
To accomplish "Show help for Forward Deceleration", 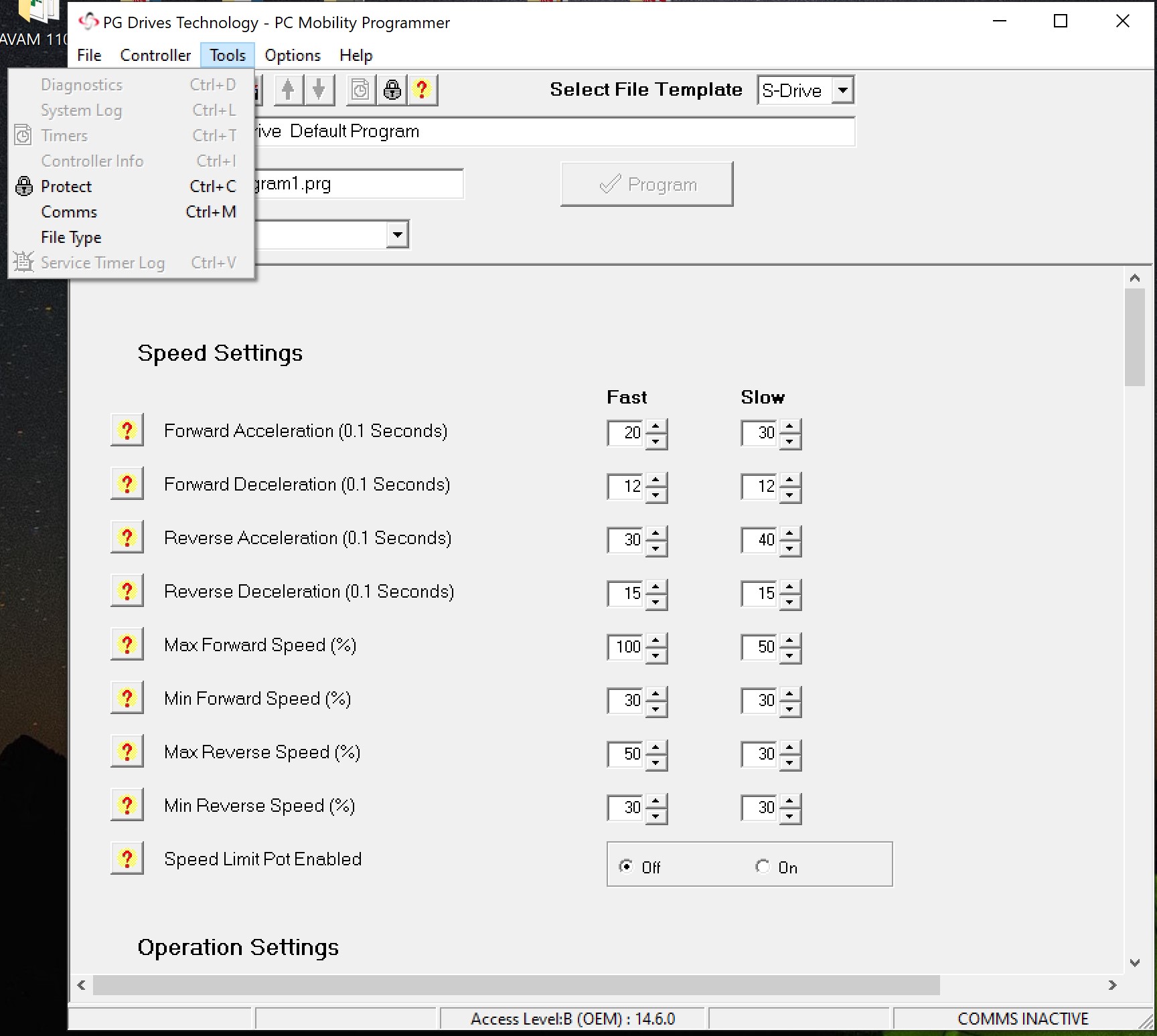I will [127, 485].
